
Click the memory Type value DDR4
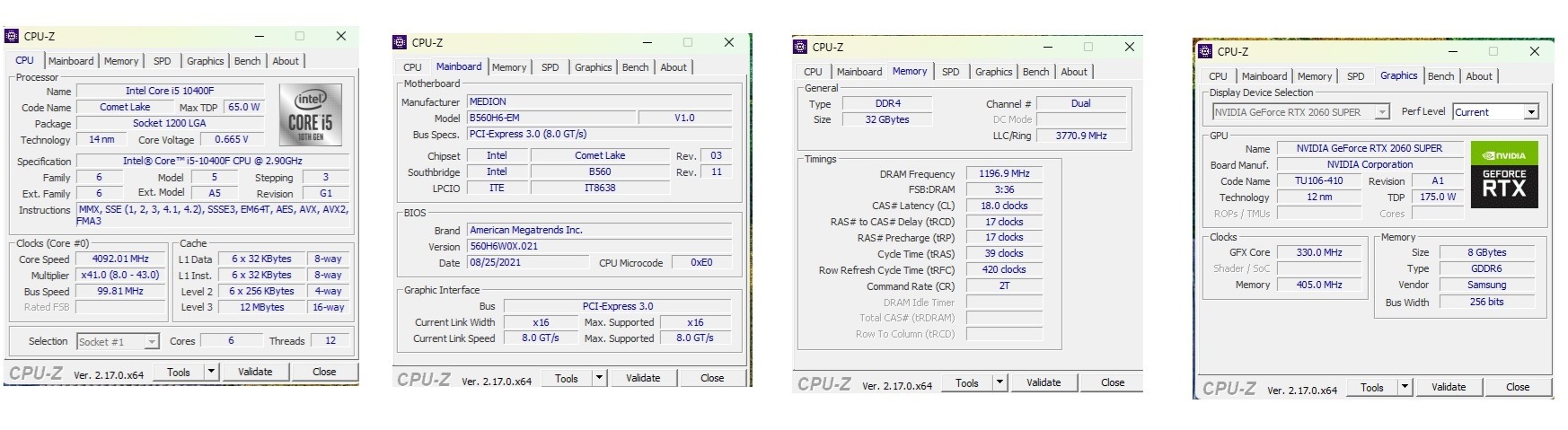887,103
